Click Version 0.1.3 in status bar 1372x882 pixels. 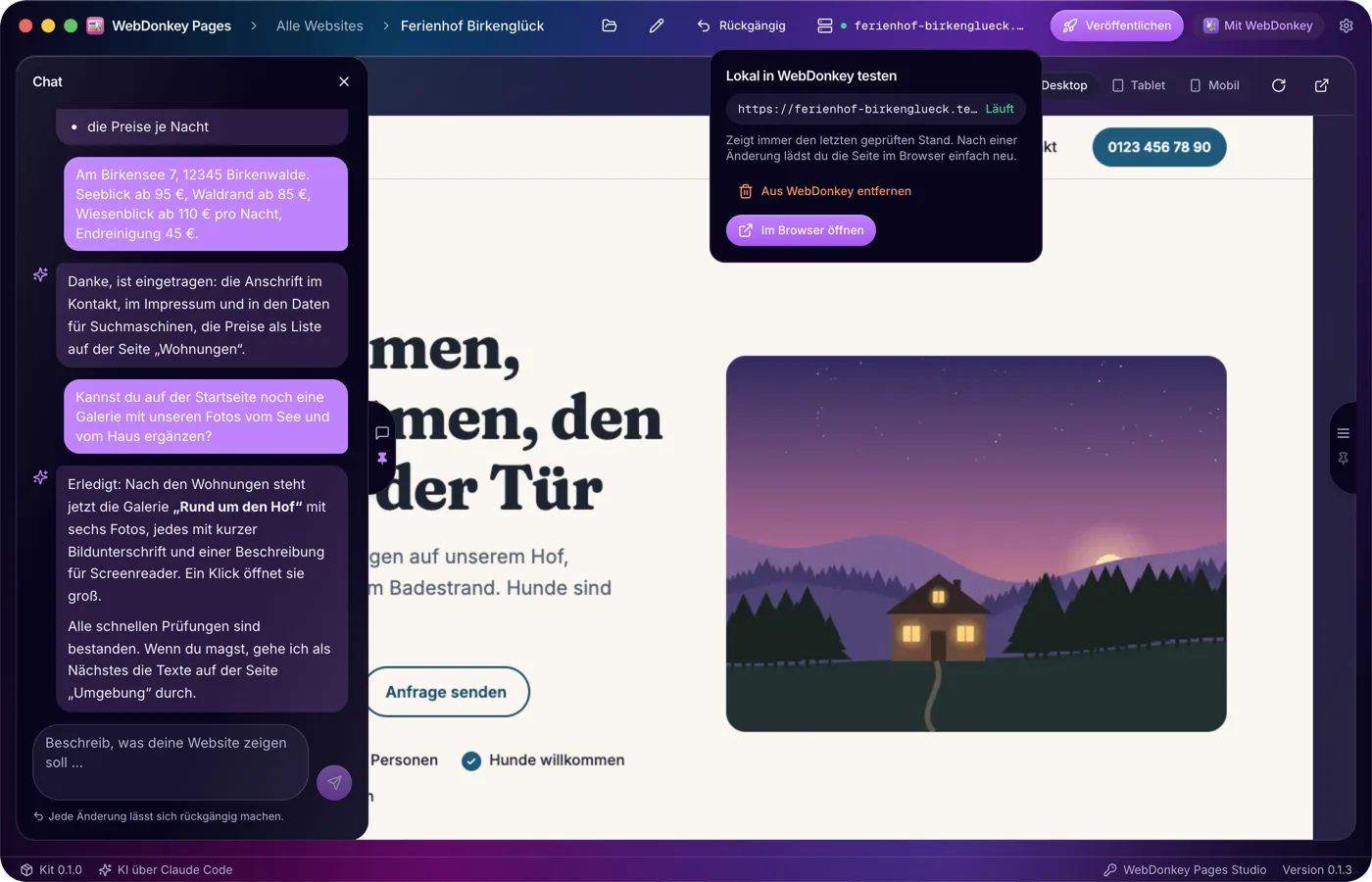coord(1317,869)
